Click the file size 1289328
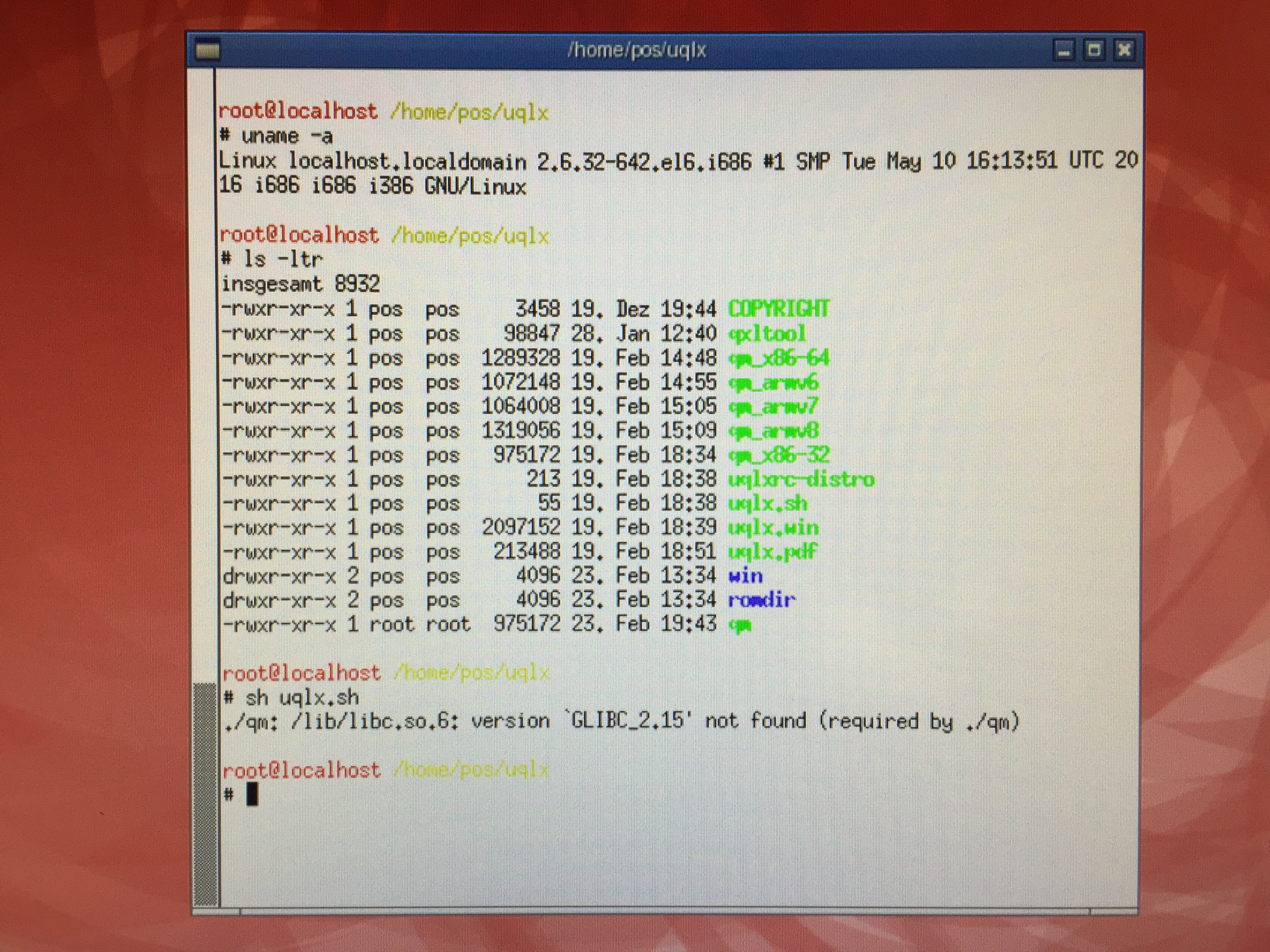The height and width of the screenshot is (952, 1270). point(520,358)
